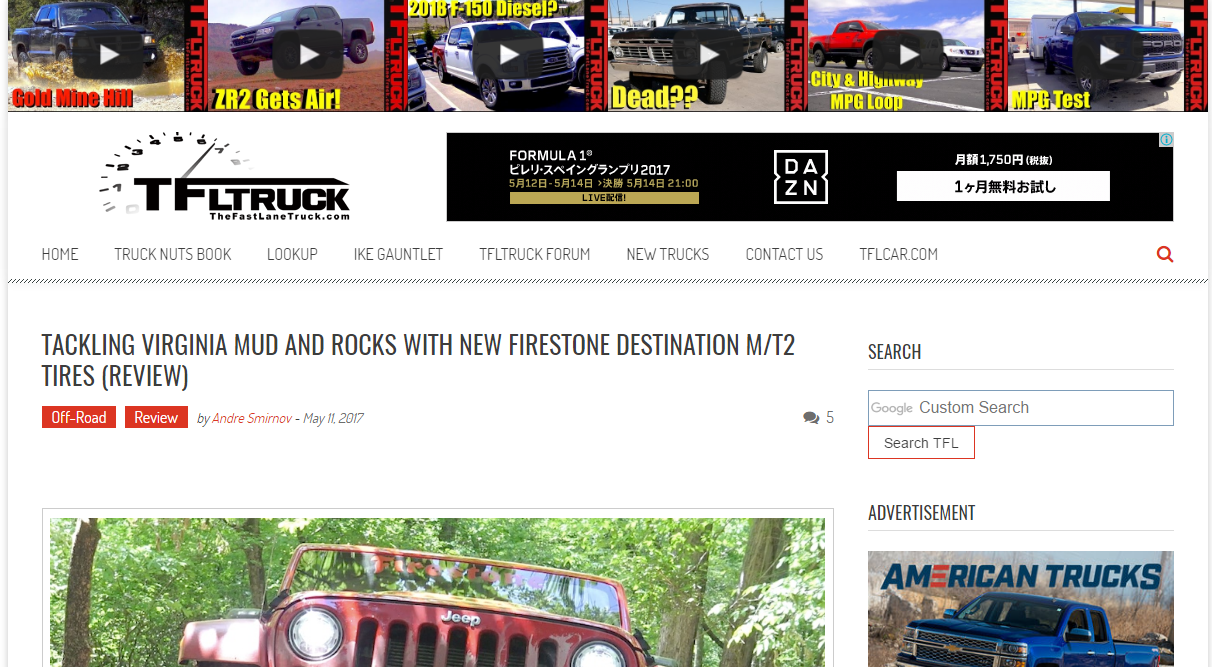Play the City & Highway MPG Loop video
Image resolution: width=1212 pixels, height=667 pixels.
908,54
